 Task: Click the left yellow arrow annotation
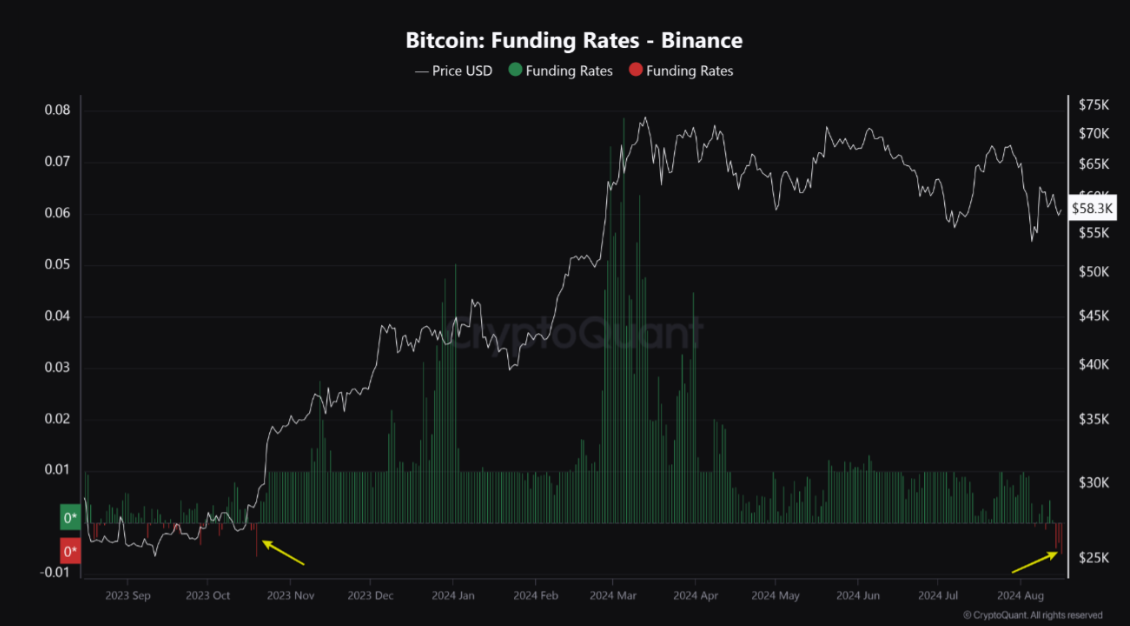(284, 552)
